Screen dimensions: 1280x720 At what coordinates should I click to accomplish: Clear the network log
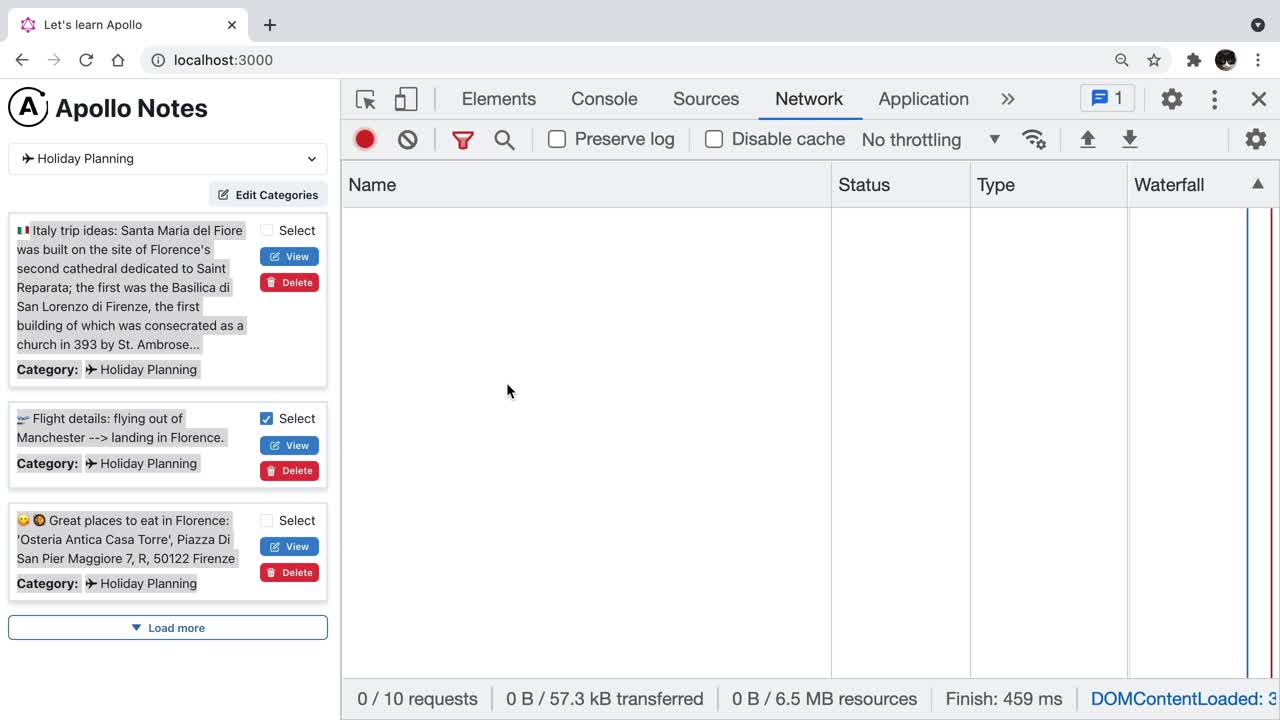[407, 139]
